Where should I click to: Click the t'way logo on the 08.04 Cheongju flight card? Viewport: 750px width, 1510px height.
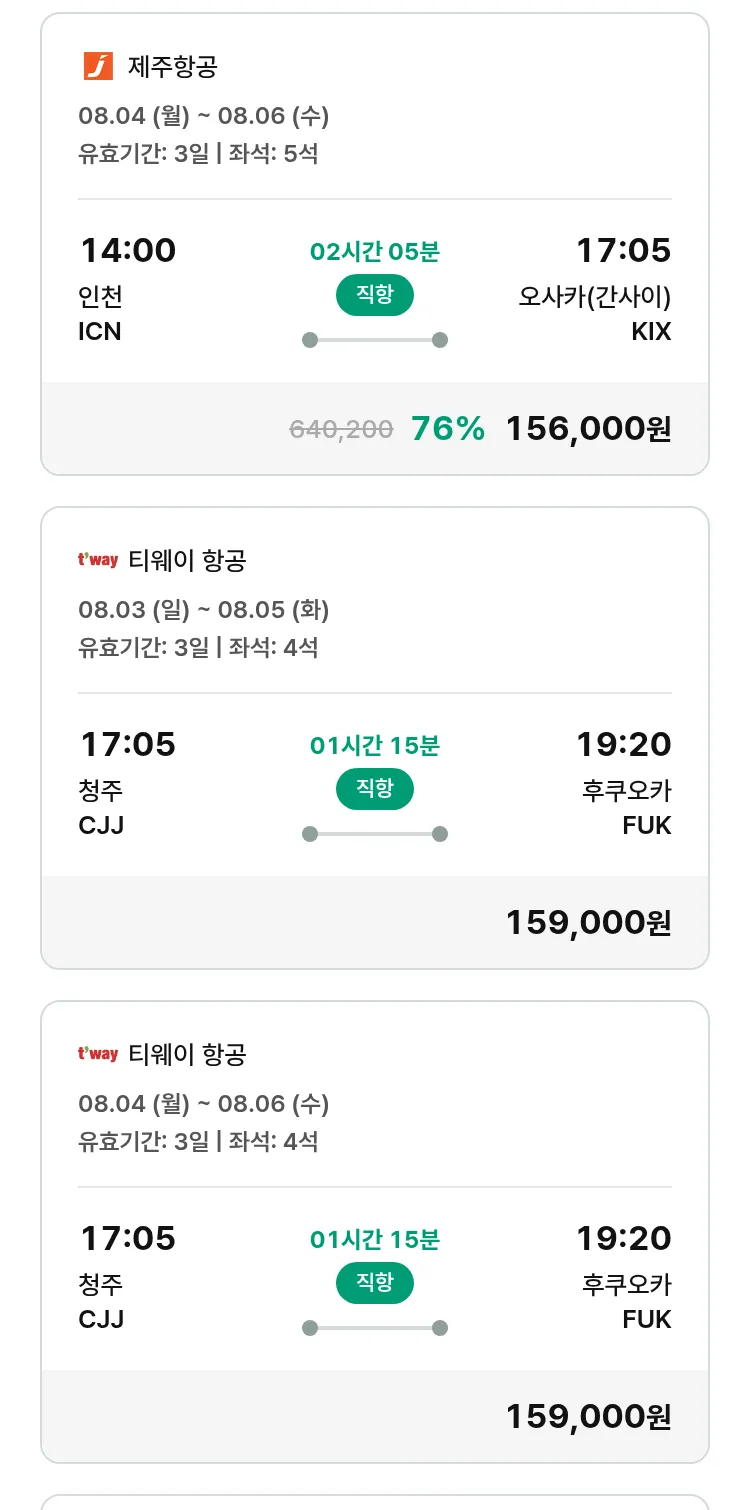(x=98, y=1054)
